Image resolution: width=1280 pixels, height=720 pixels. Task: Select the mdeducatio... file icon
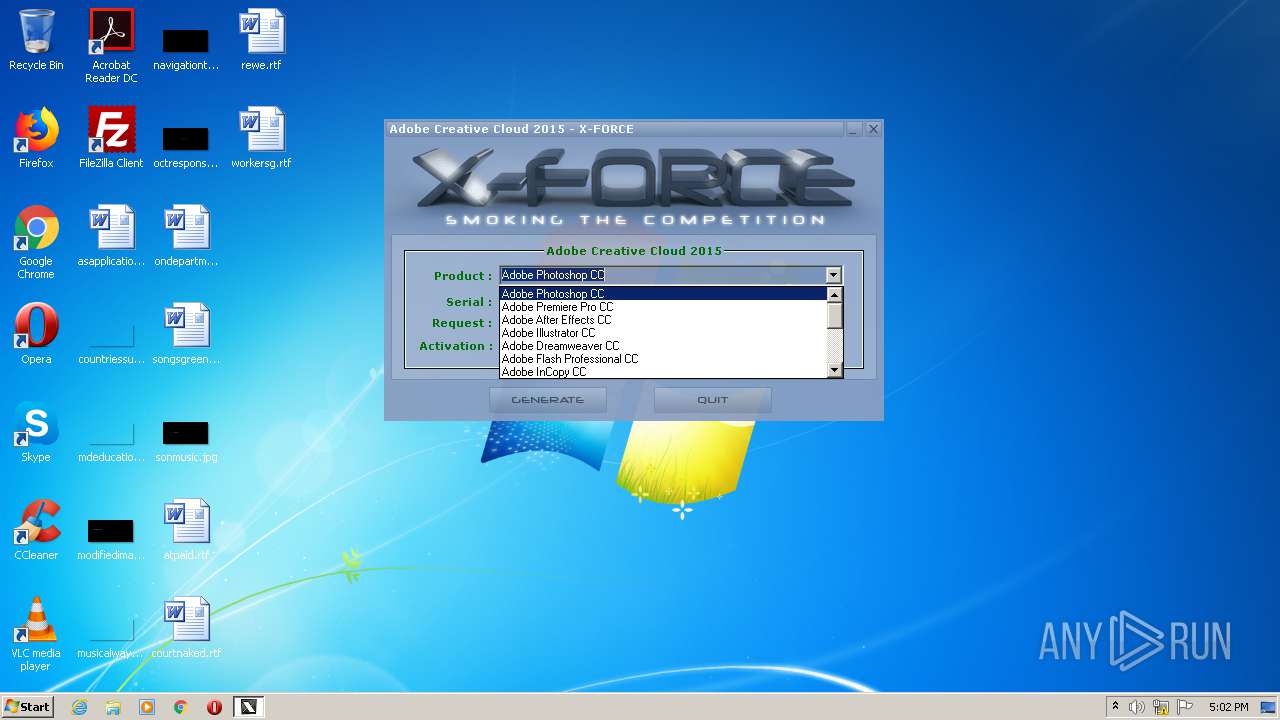coord(111,443)
